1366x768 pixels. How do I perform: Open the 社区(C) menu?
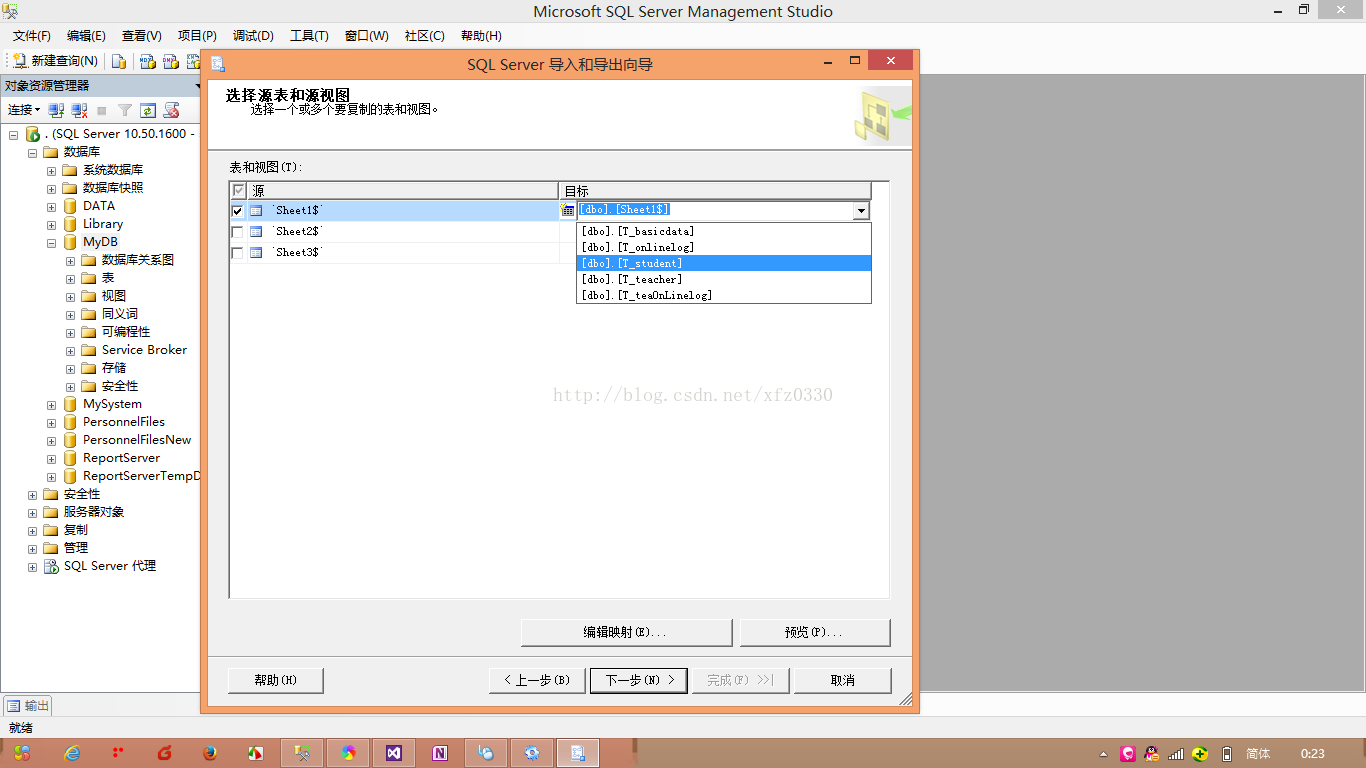point(424,36)
